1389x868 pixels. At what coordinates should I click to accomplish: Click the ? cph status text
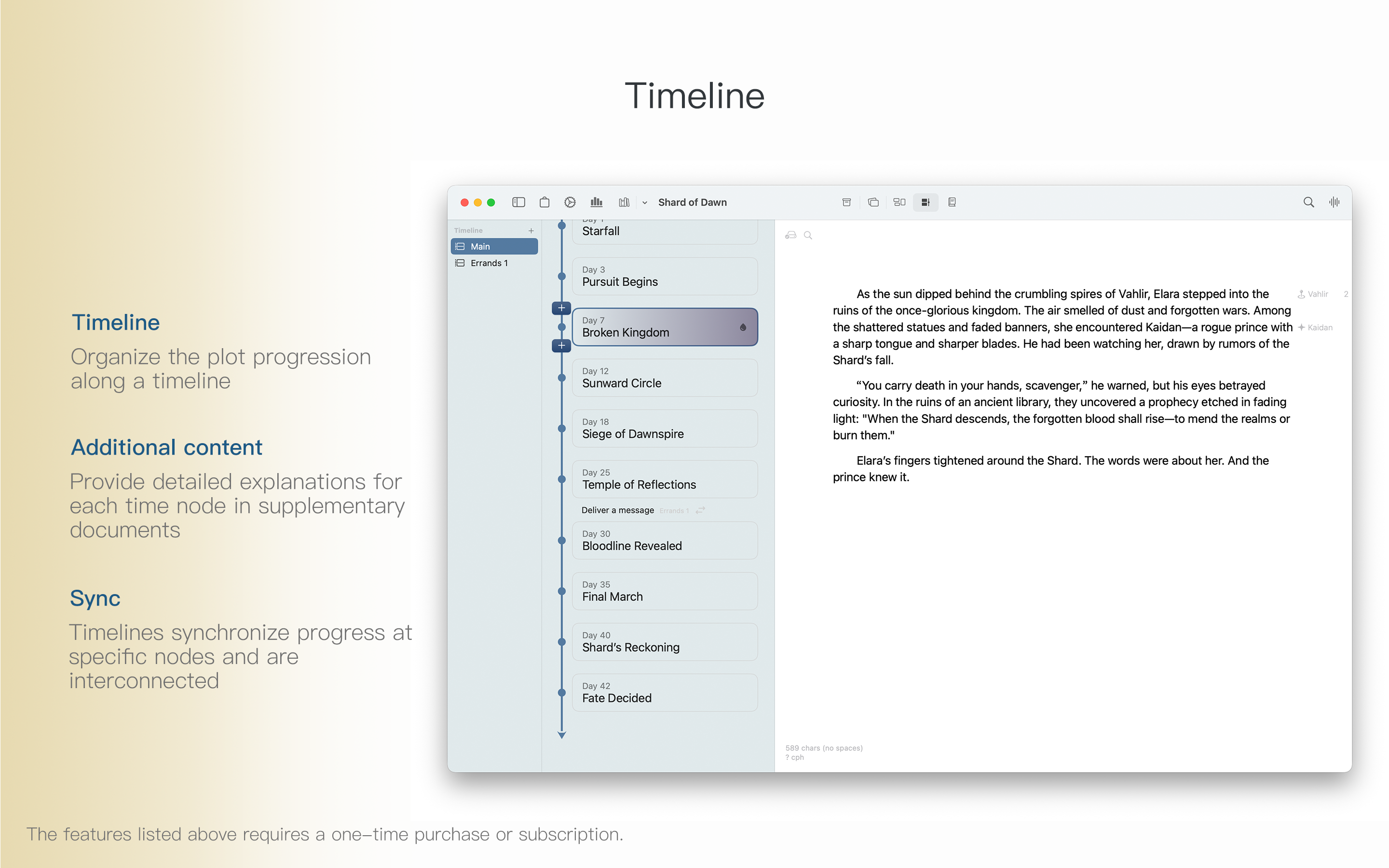(x=794, y=758)
